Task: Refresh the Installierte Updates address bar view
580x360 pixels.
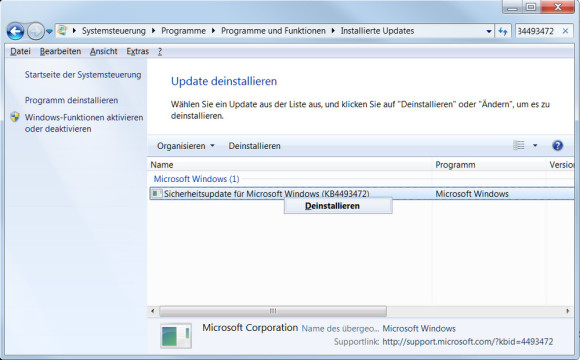Action: click(x=503, y=31)
